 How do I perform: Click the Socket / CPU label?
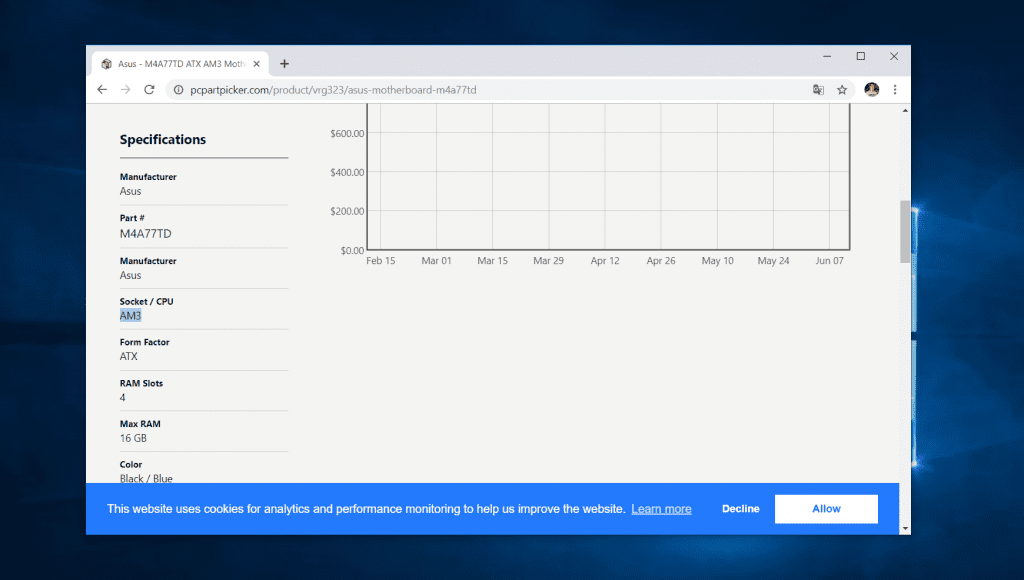click(146, 301)
